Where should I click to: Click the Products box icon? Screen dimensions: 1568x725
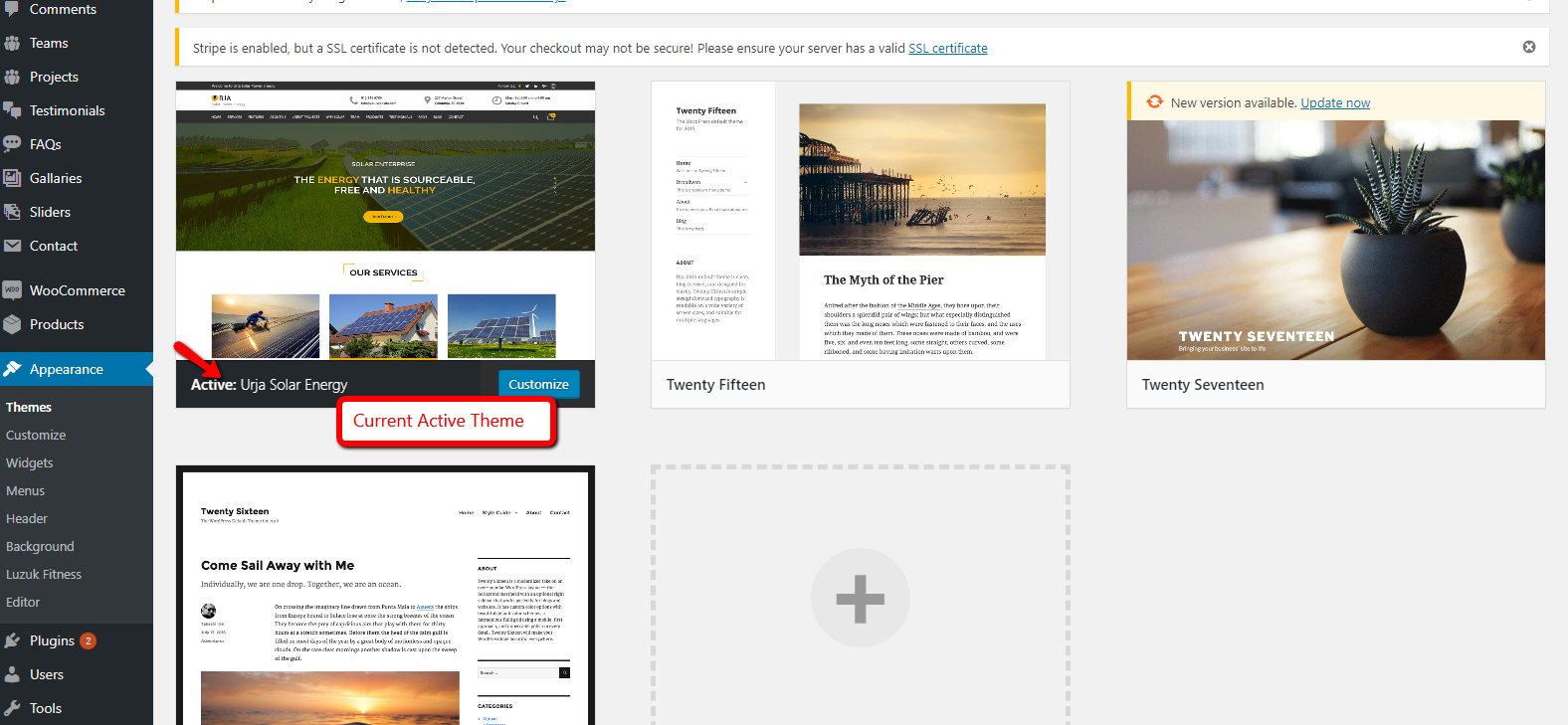click(12, 324)
